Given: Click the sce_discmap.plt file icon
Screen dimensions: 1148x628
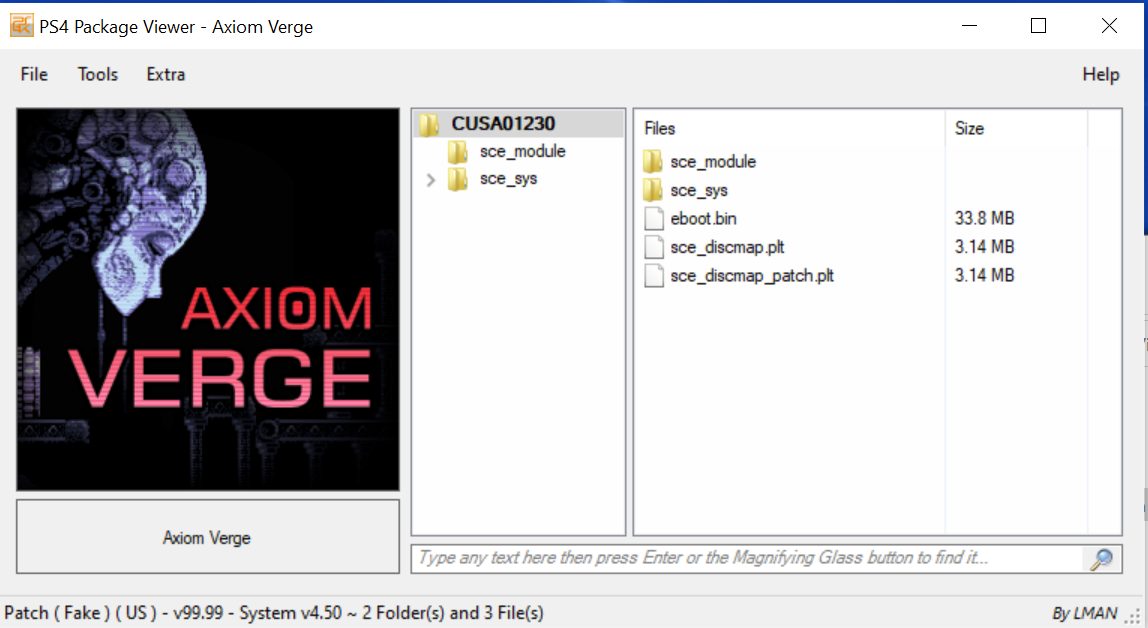Looking at the screenshot, I should [653, 247].
